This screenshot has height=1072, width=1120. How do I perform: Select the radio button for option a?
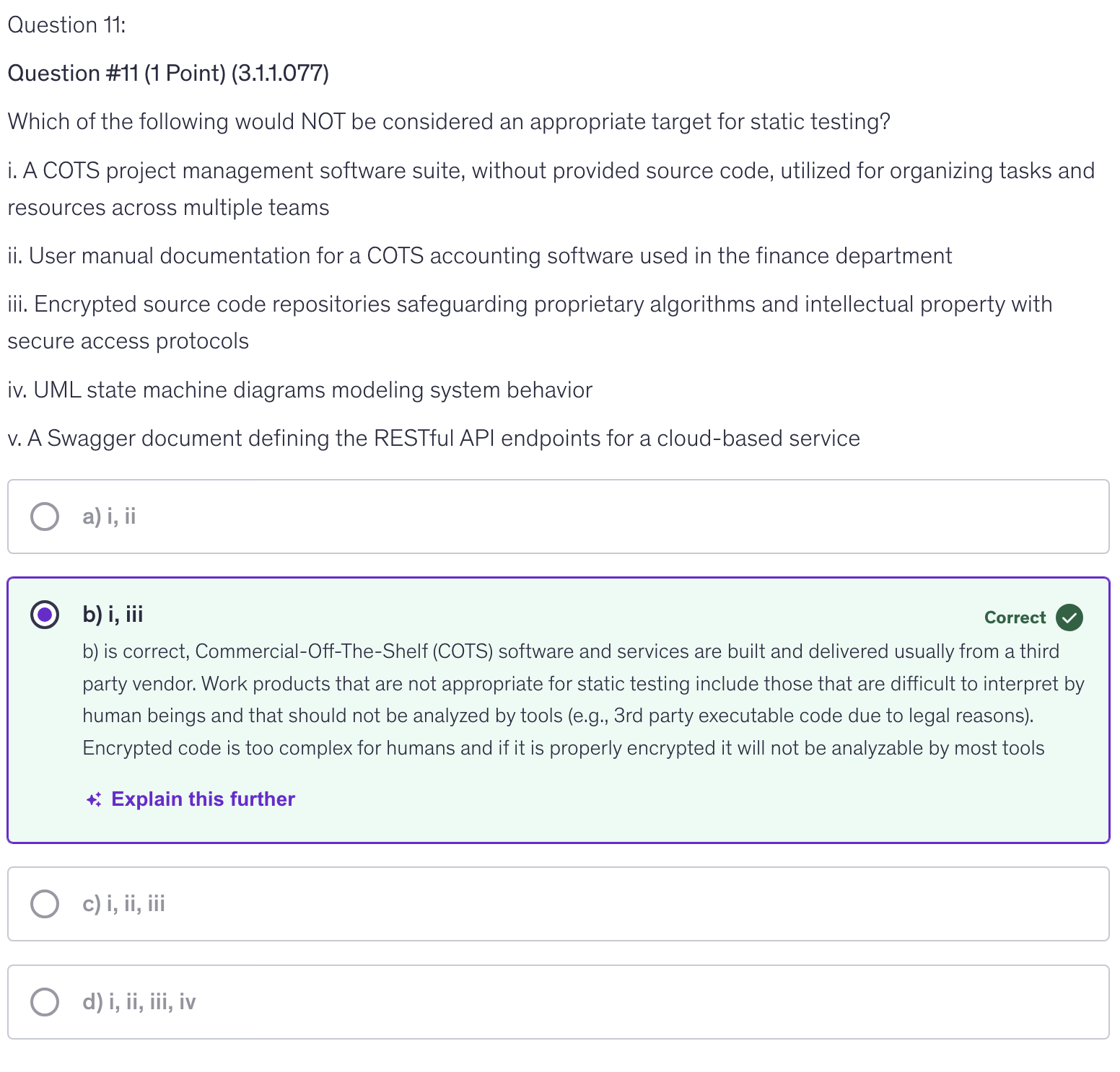point(45,517)
